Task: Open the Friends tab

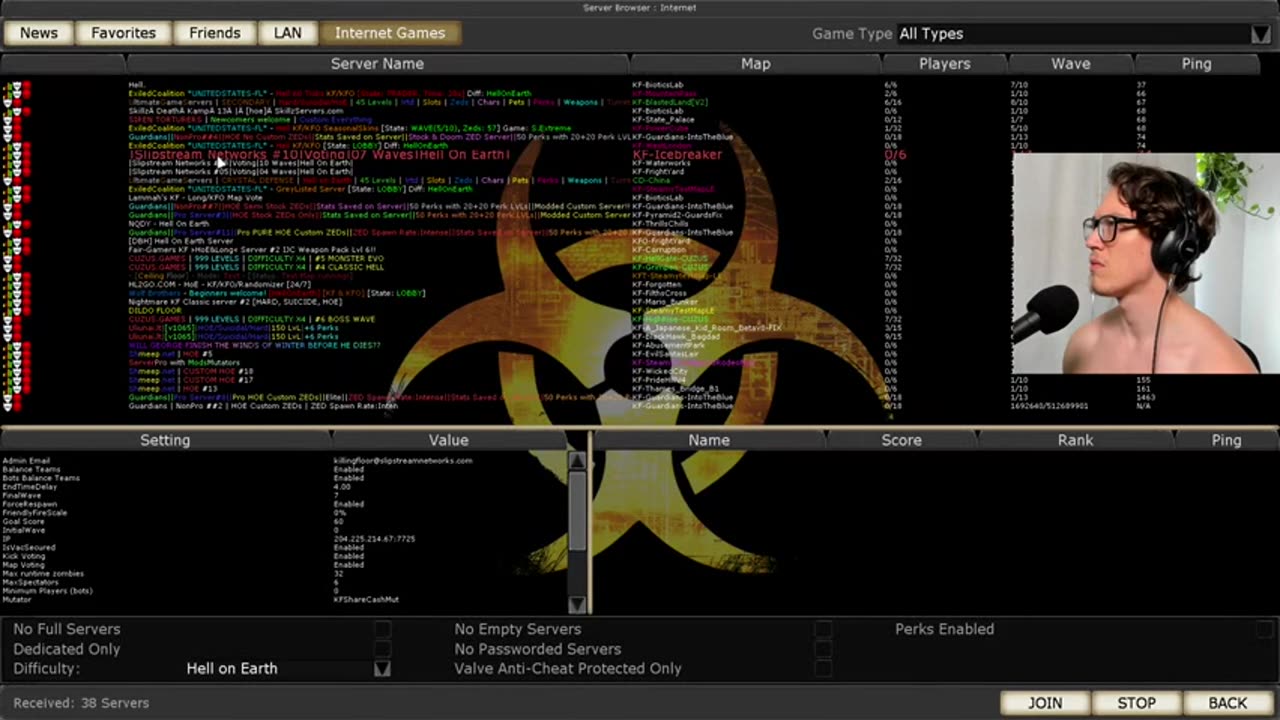Action: point(215,33)
